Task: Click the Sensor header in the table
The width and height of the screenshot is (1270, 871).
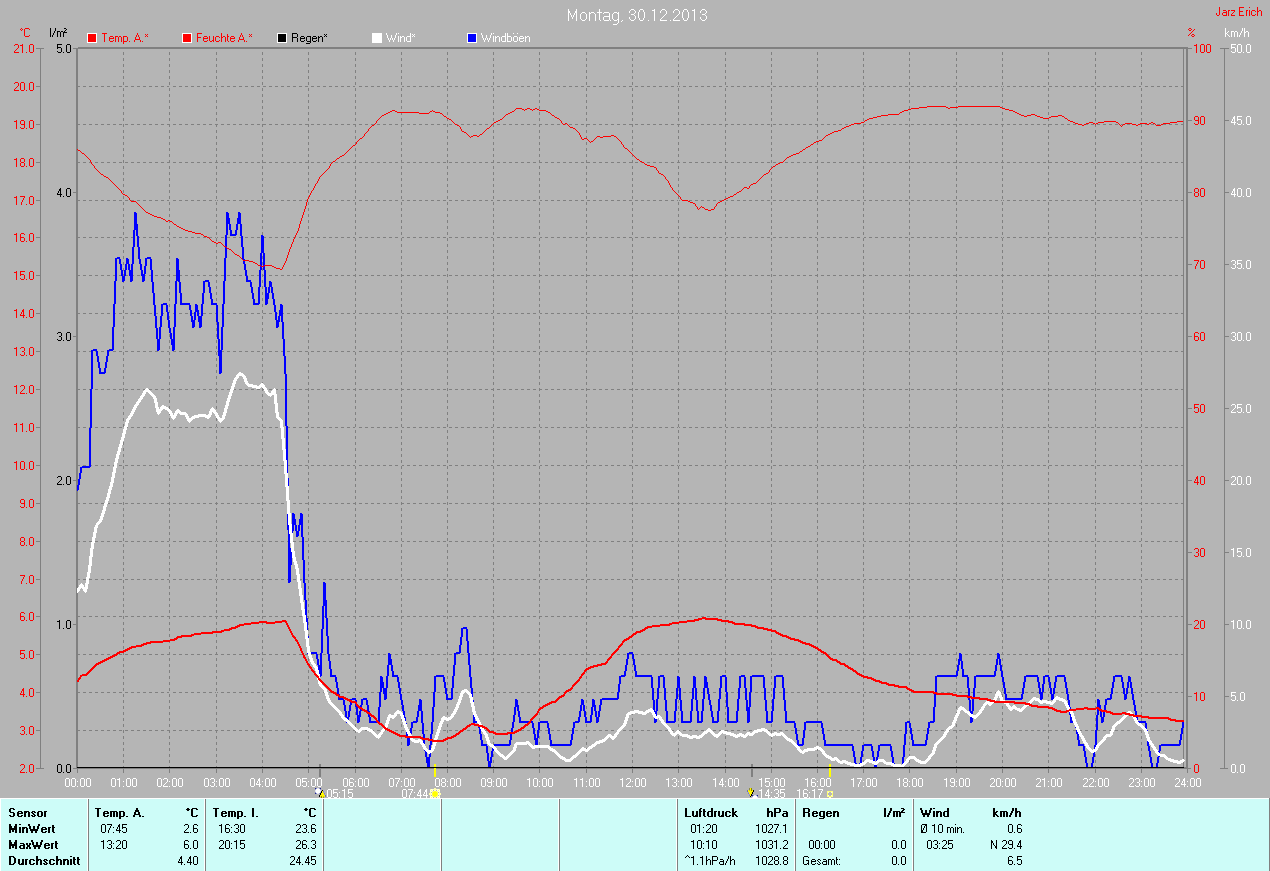Action: click(27, 813)
